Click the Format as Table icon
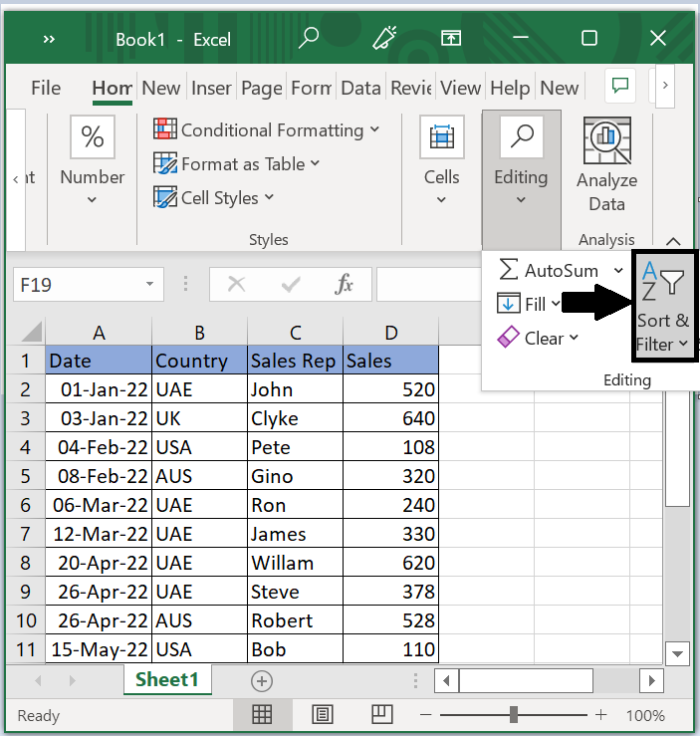 (165, 163)
